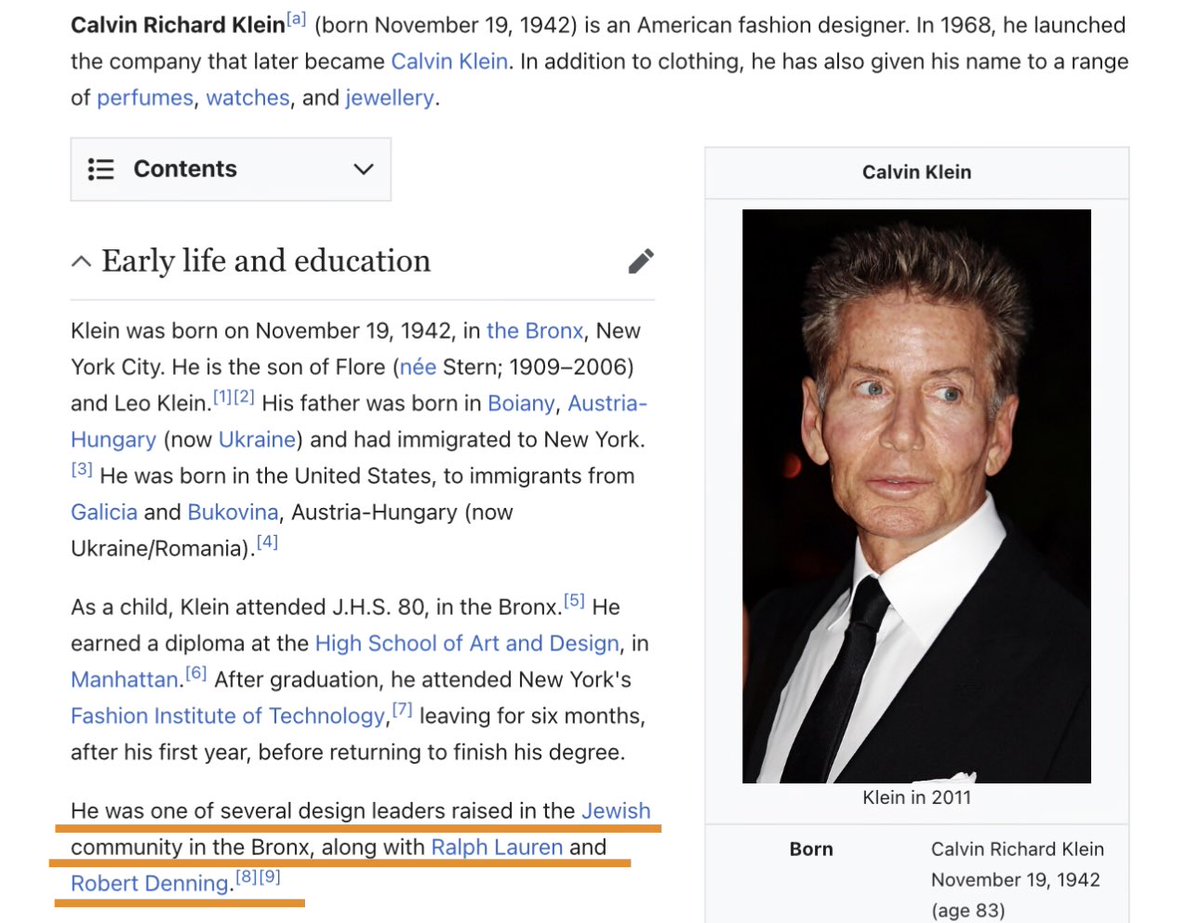This screenshot has width=1200, height=923.
Task: Open the Calvin Klein infobox photo
Action: click(916, 496)
